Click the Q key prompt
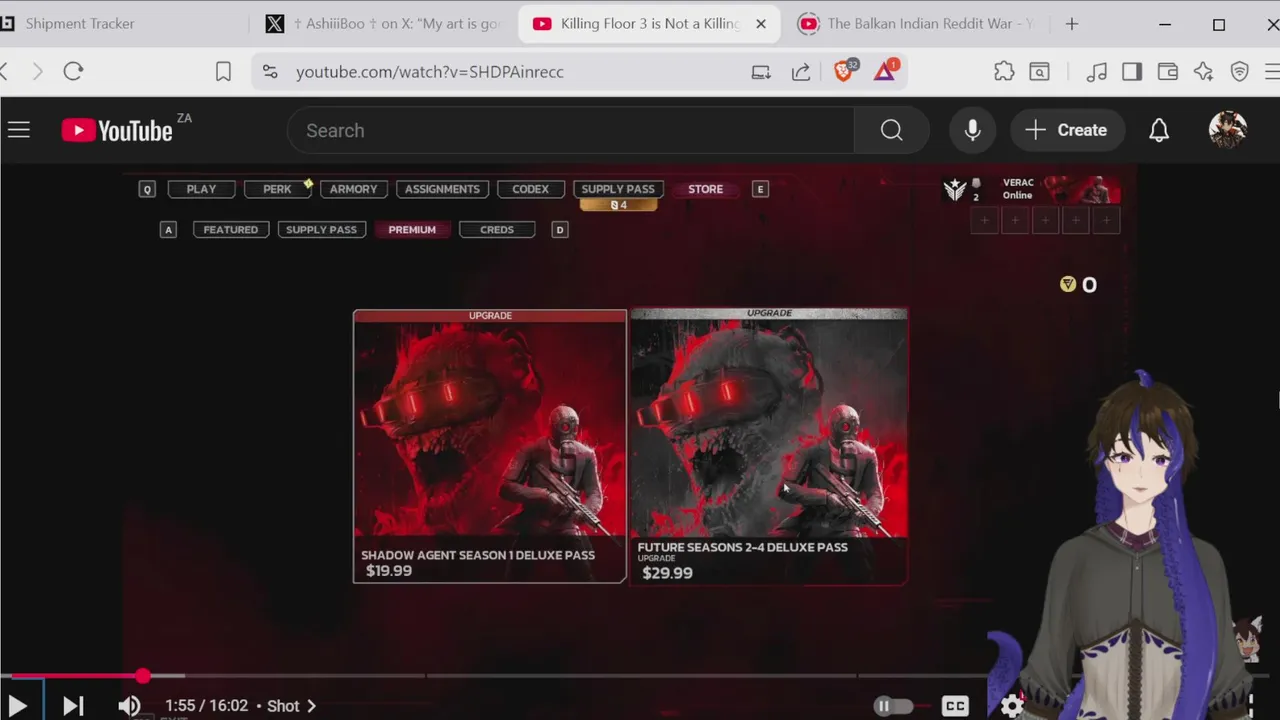 tap(147, 189)
